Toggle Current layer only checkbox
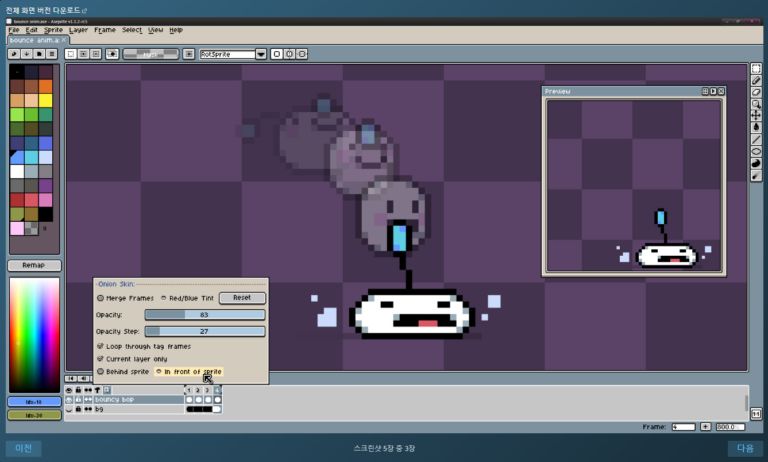This screenshot has height=462, width=768. click(132, 359)
